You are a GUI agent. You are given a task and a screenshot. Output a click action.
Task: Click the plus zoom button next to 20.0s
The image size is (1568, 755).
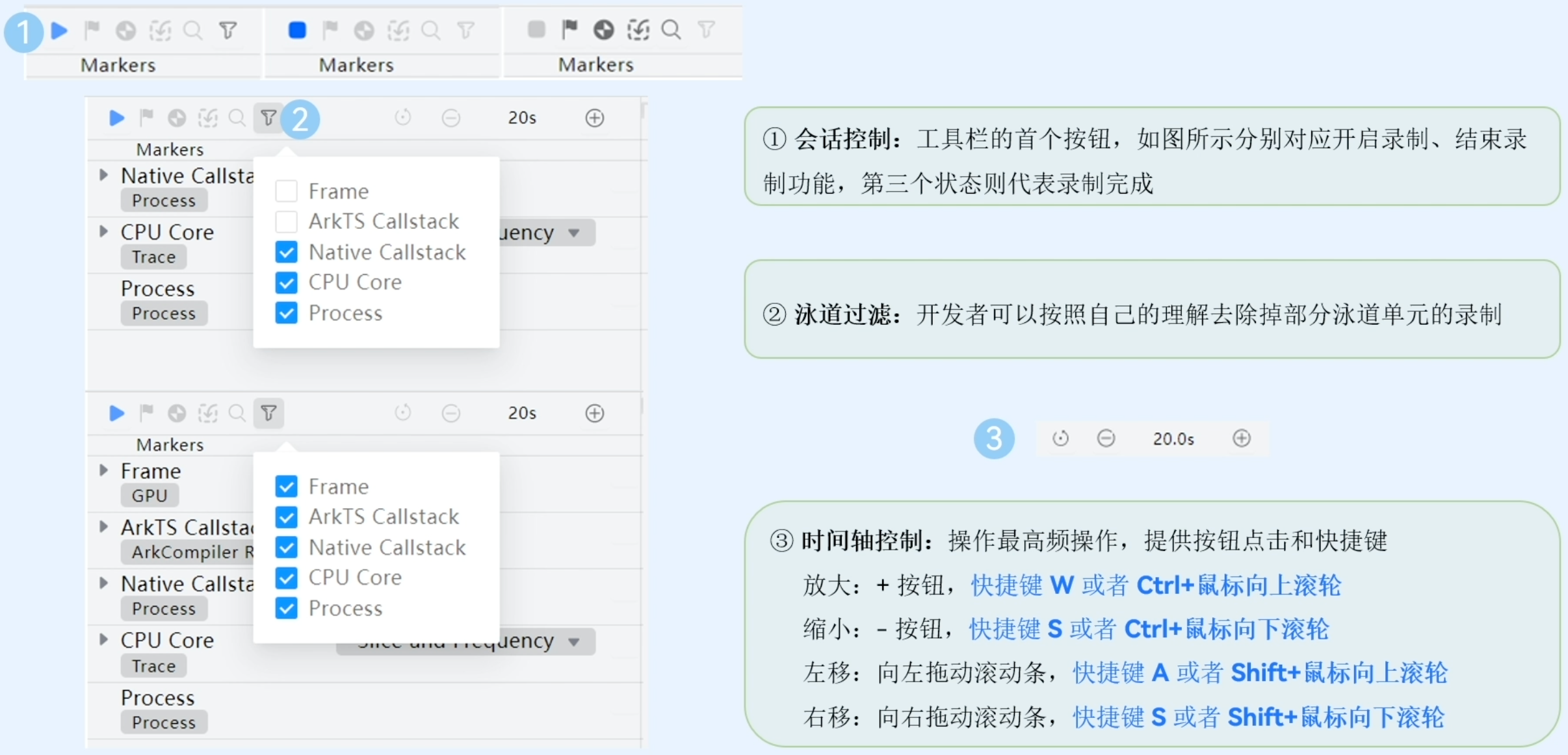(1242, 439)
